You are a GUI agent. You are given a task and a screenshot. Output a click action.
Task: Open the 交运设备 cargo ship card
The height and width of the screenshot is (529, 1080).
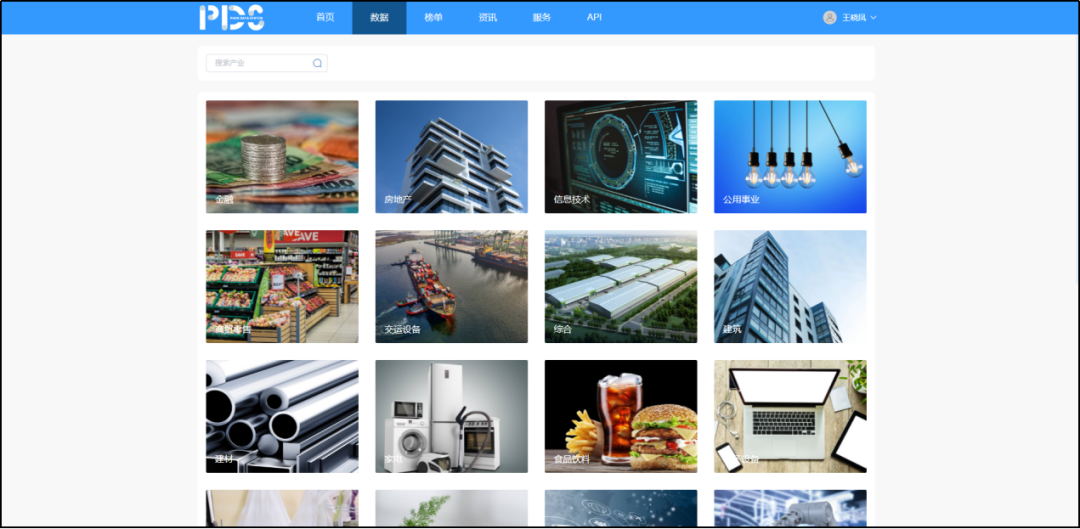click(x=451, y=287)
